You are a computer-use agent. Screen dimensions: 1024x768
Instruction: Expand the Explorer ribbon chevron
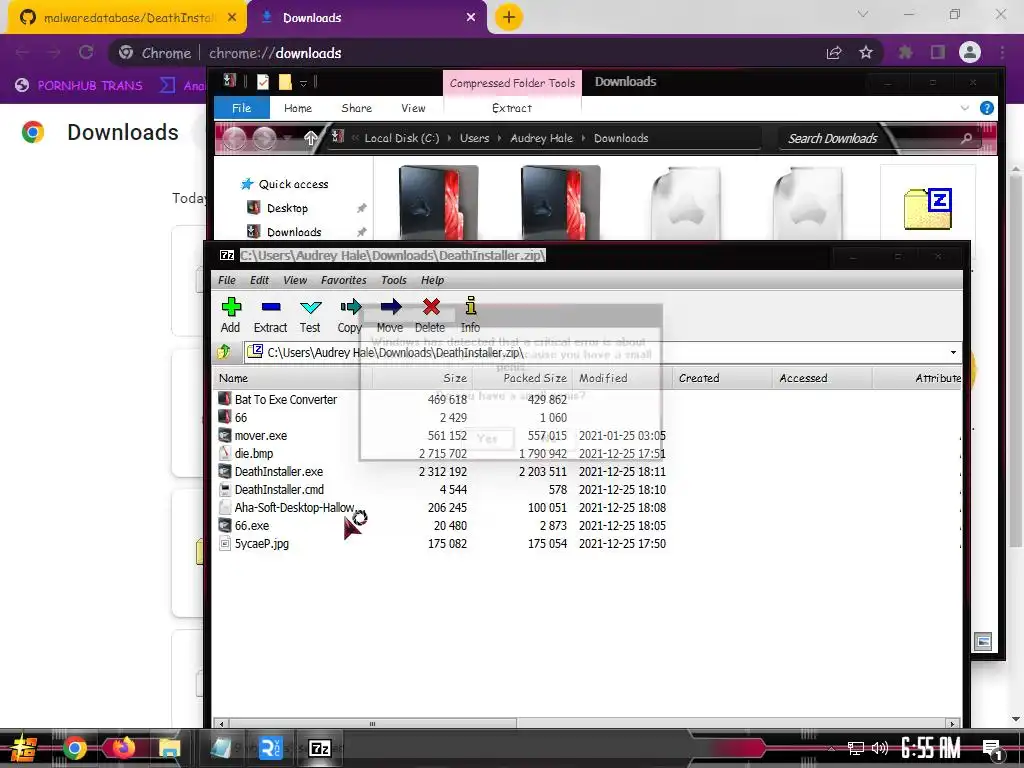coord(965,108)
